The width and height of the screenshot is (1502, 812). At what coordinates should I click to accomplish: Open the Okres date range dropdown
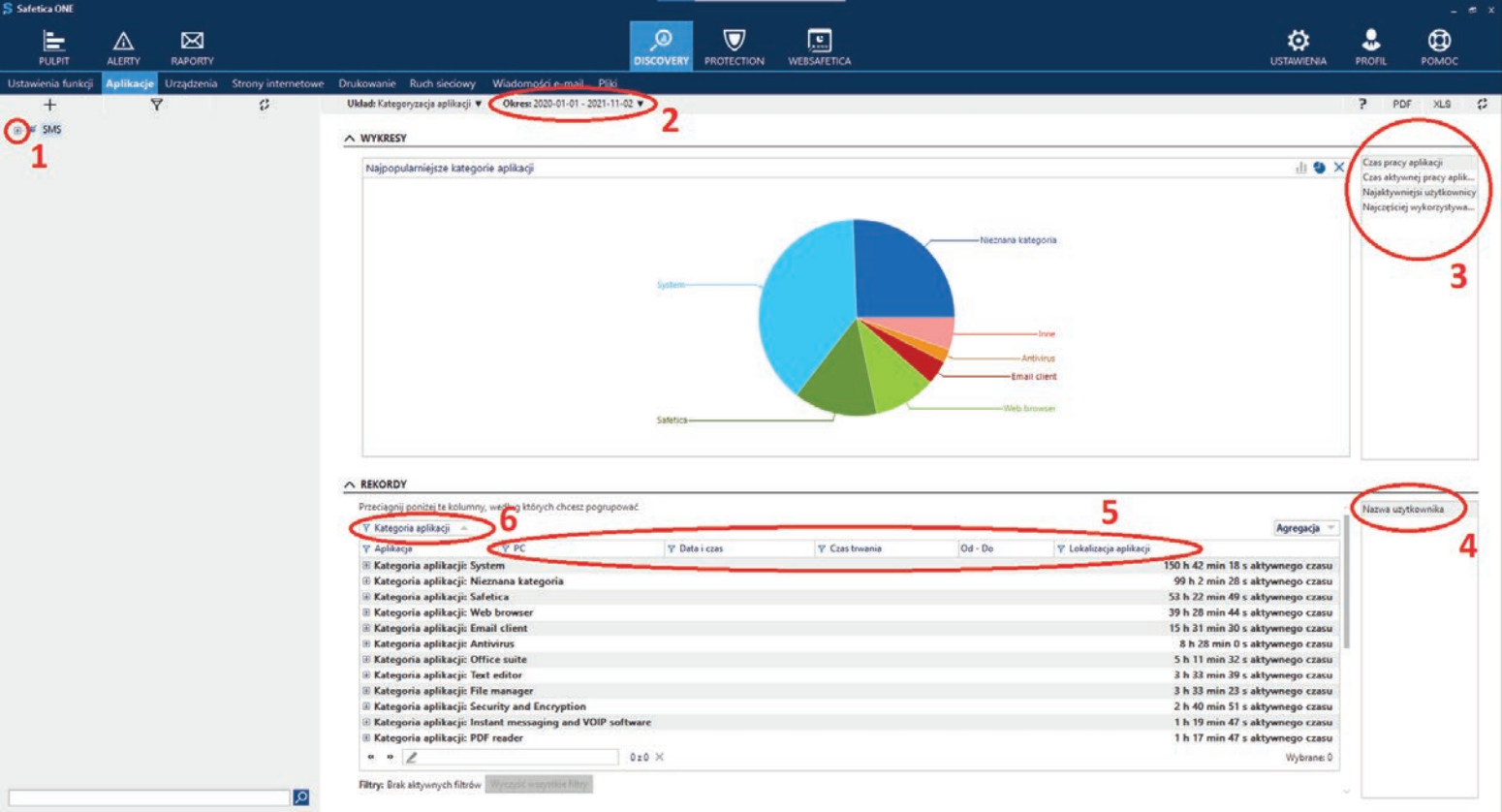pyautogui.click(x=573, y=104)
